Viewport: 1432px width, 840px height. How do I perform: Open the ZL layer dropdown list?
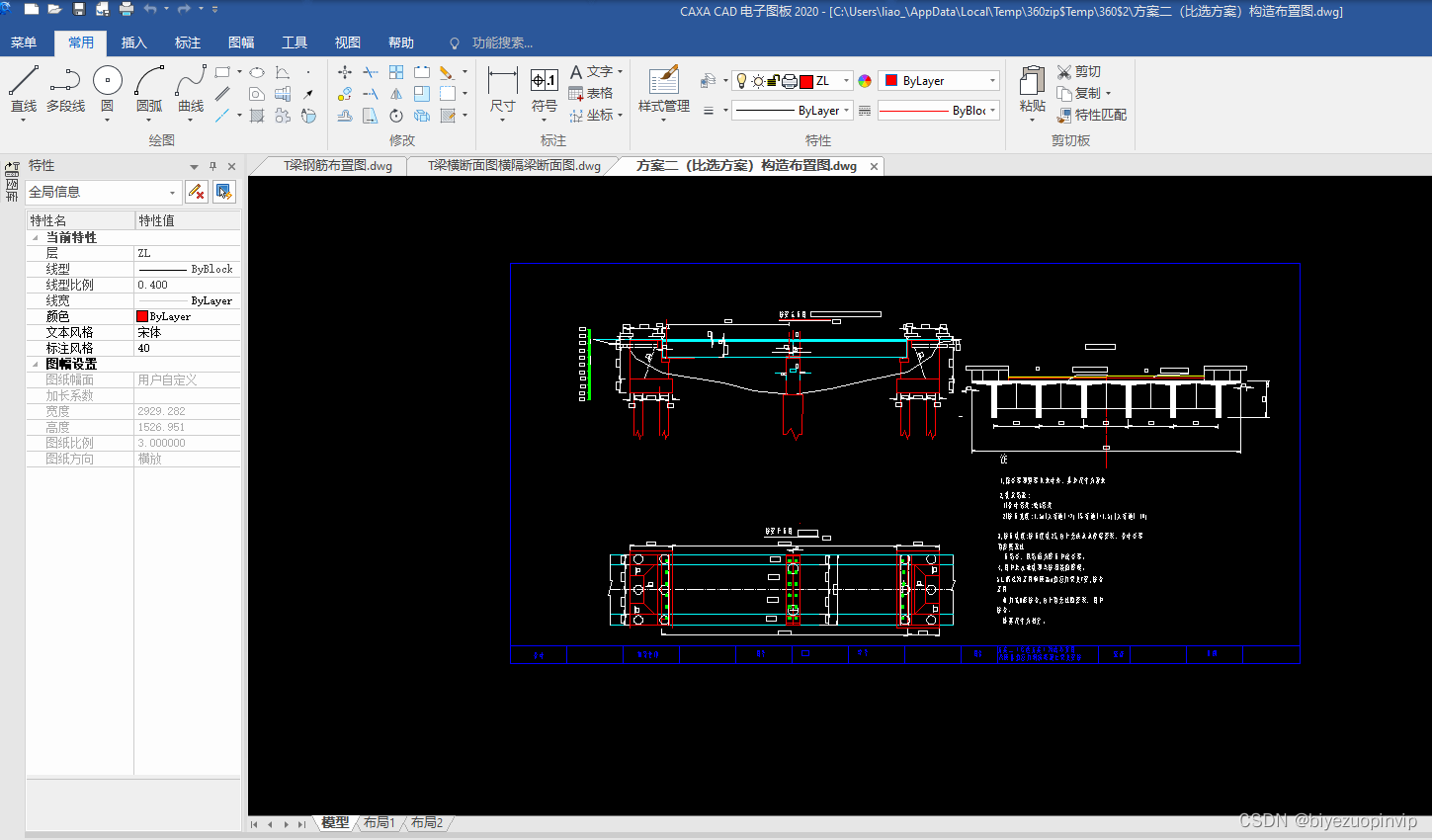coord(846,81)
